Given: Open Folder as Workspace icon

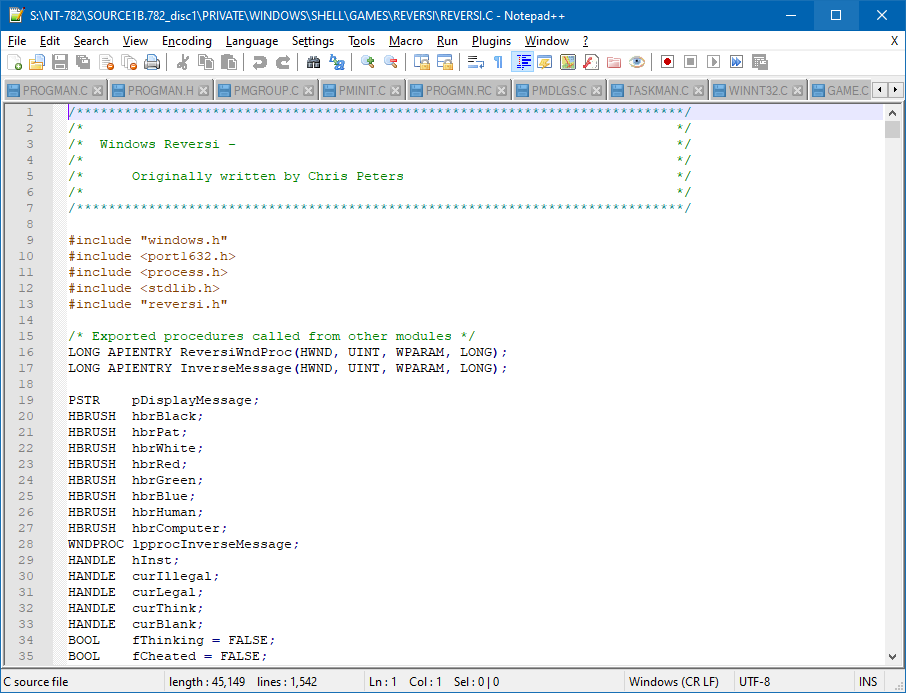Looking at the screenshot, I should (x=614, y=62).
